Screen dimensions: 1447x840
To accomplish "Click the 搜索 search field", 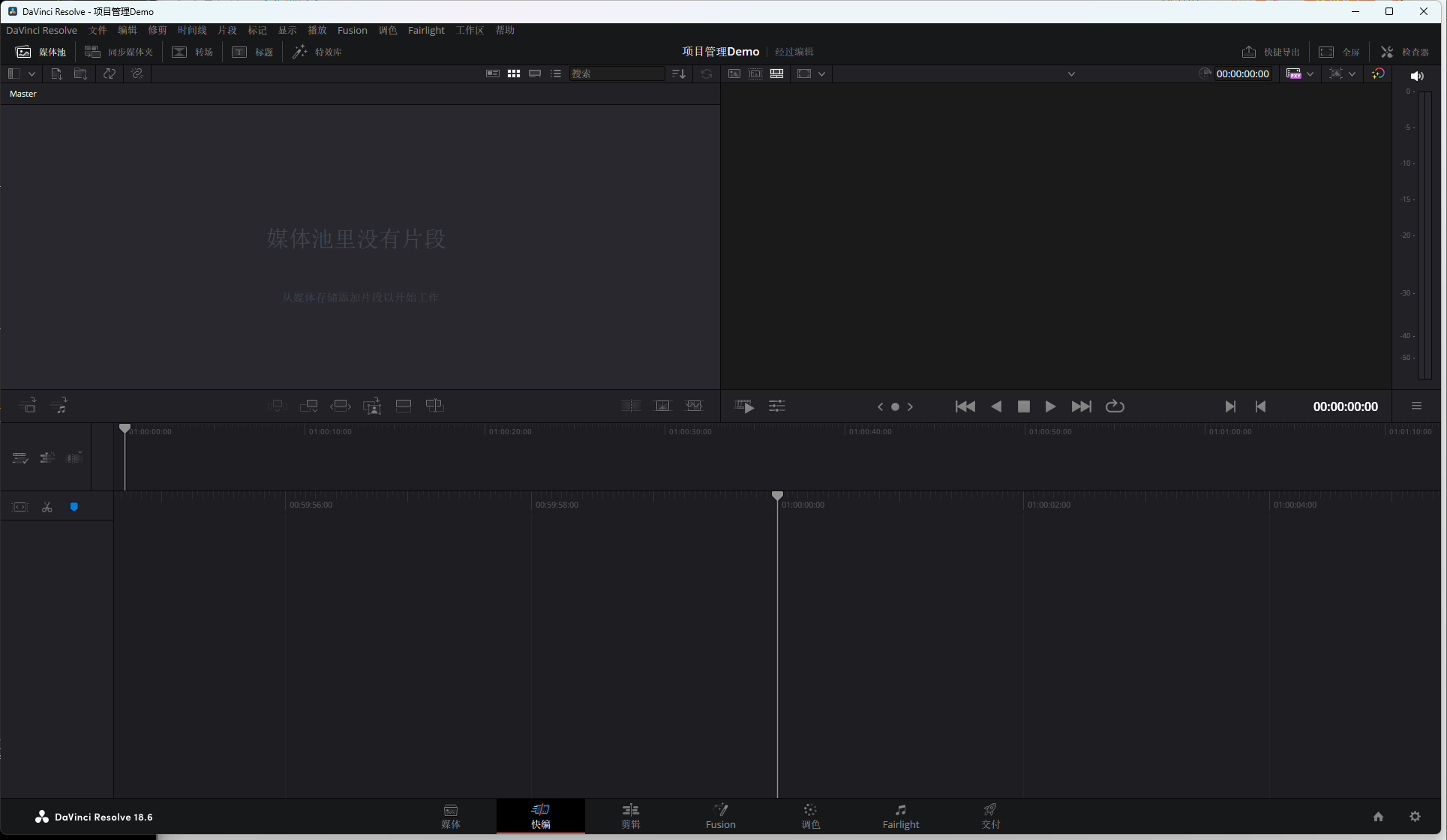I will coord(616,73).
